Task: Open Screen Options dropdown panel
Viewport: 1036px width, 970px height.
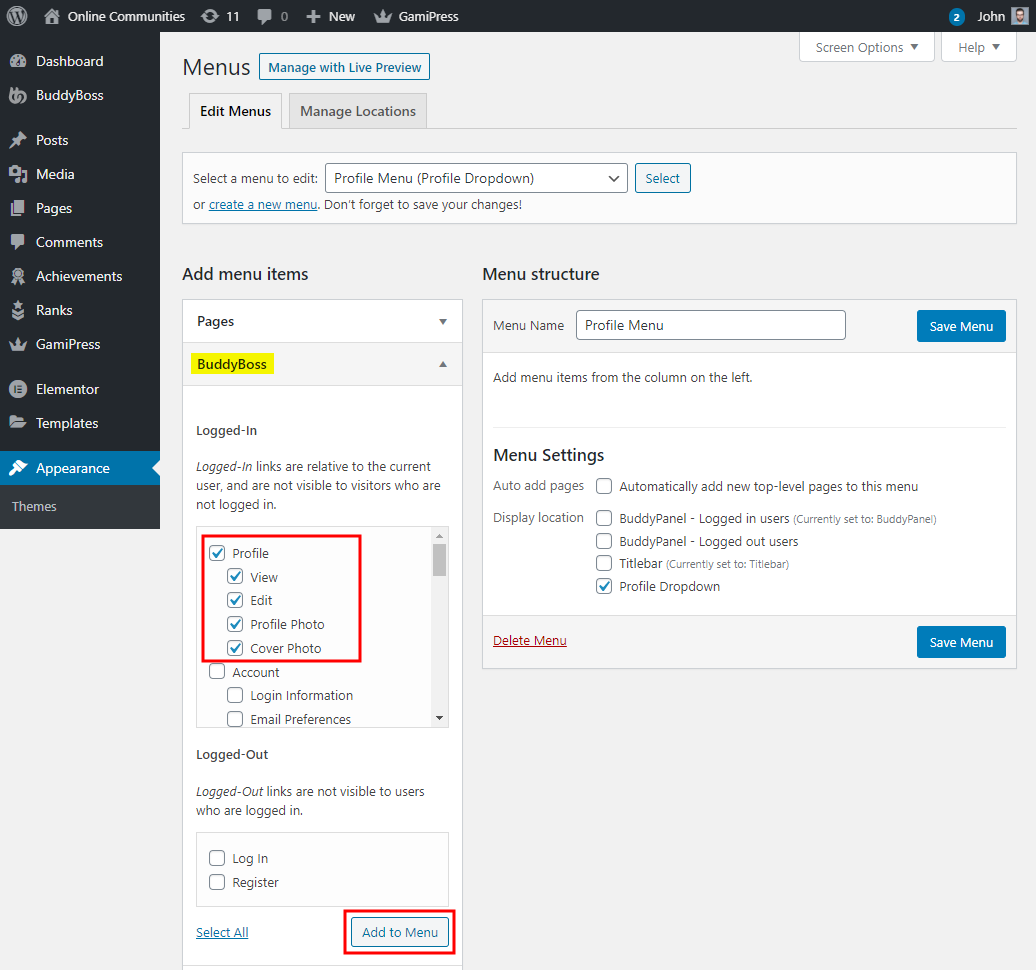Action: [866, 47]
